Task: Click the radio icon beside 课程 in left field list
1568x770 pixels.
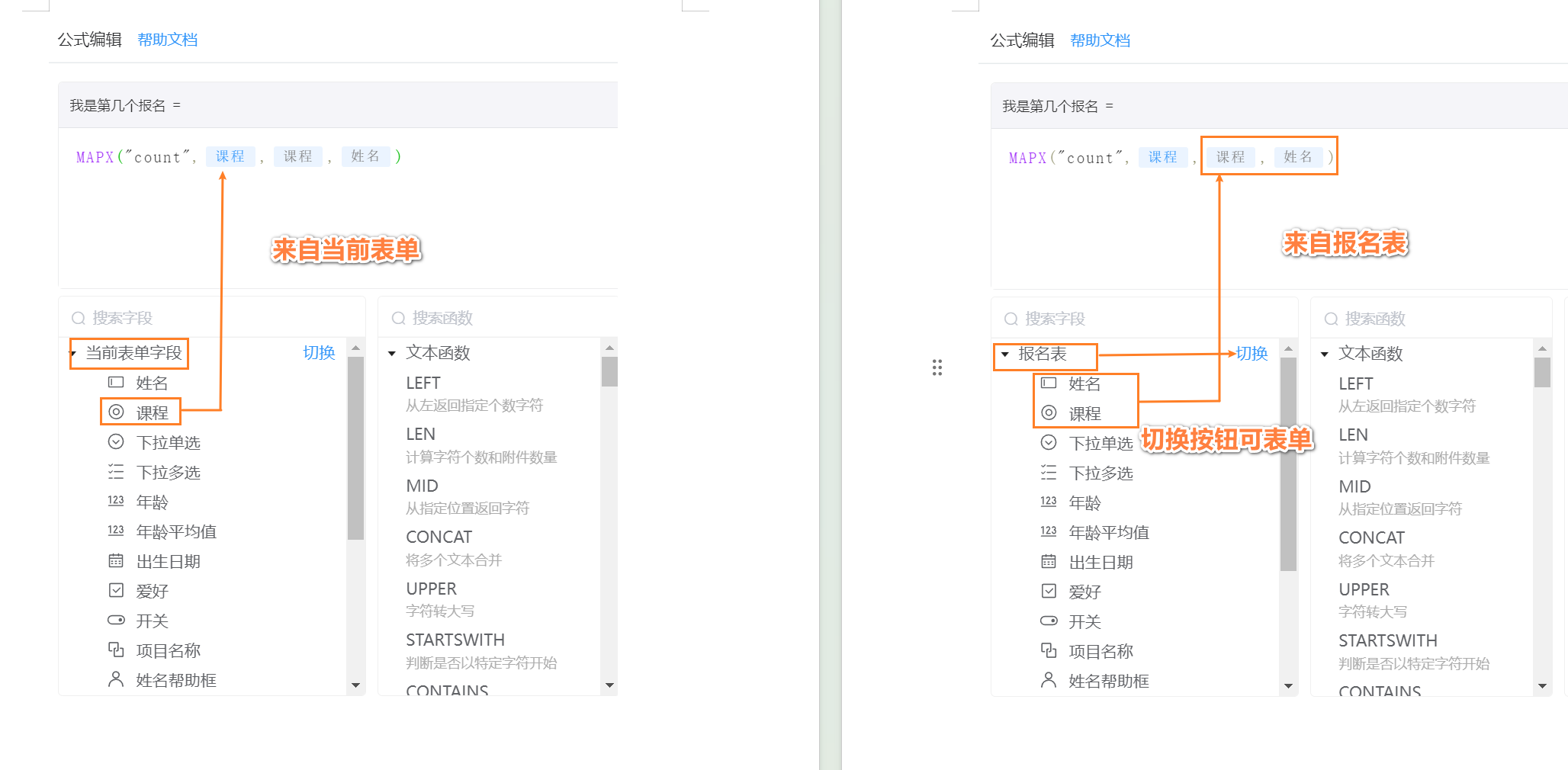Action: pyautogui.click(x=116, y=412)
